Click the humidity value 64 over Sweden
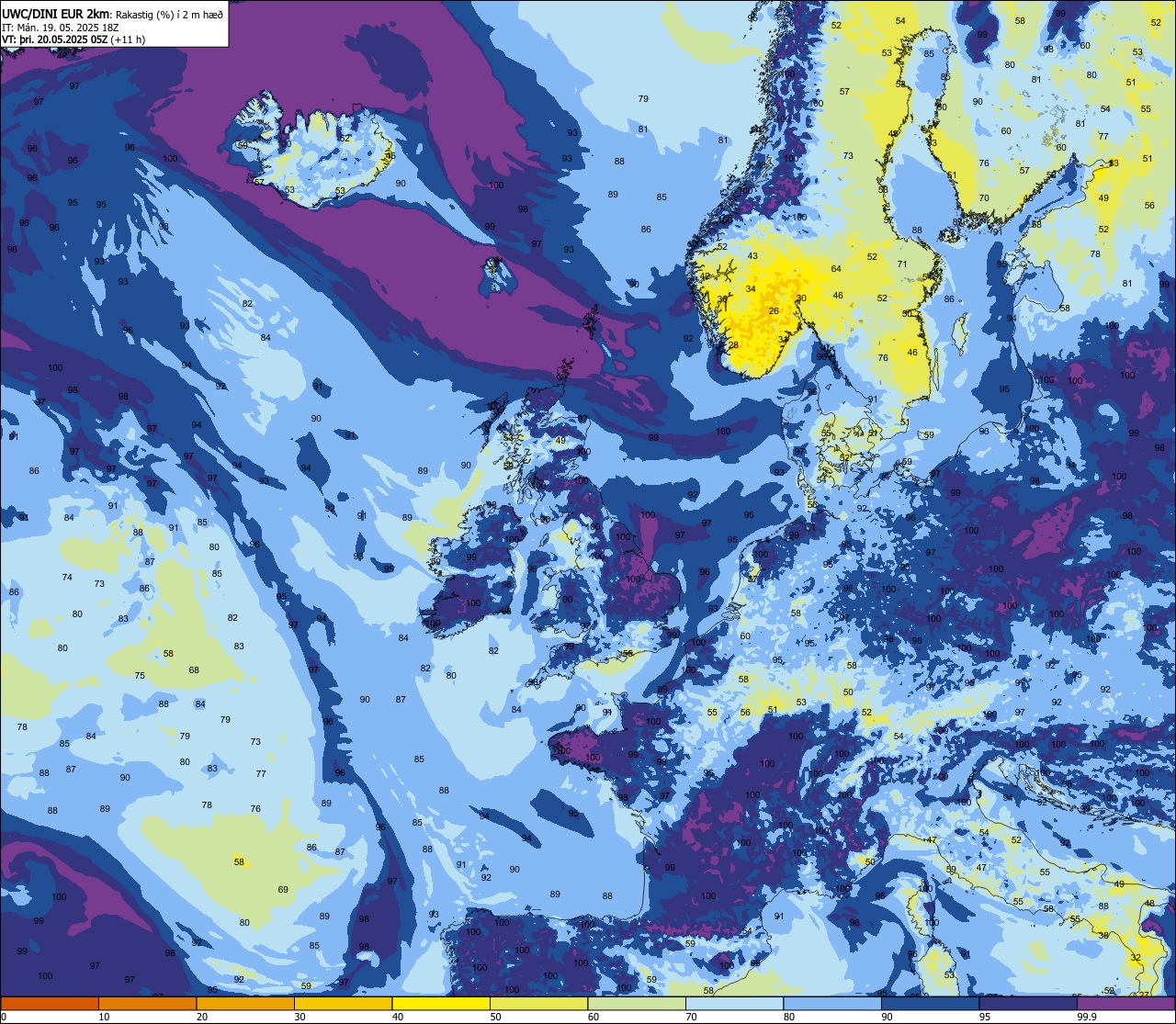The height and width of the screenshot is (1024, 1176). [x=836, y=269]
